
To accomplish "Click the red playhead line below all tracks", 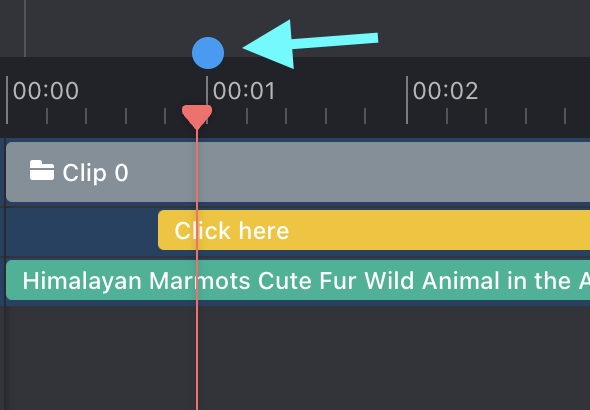I will [x=197, y=357].
